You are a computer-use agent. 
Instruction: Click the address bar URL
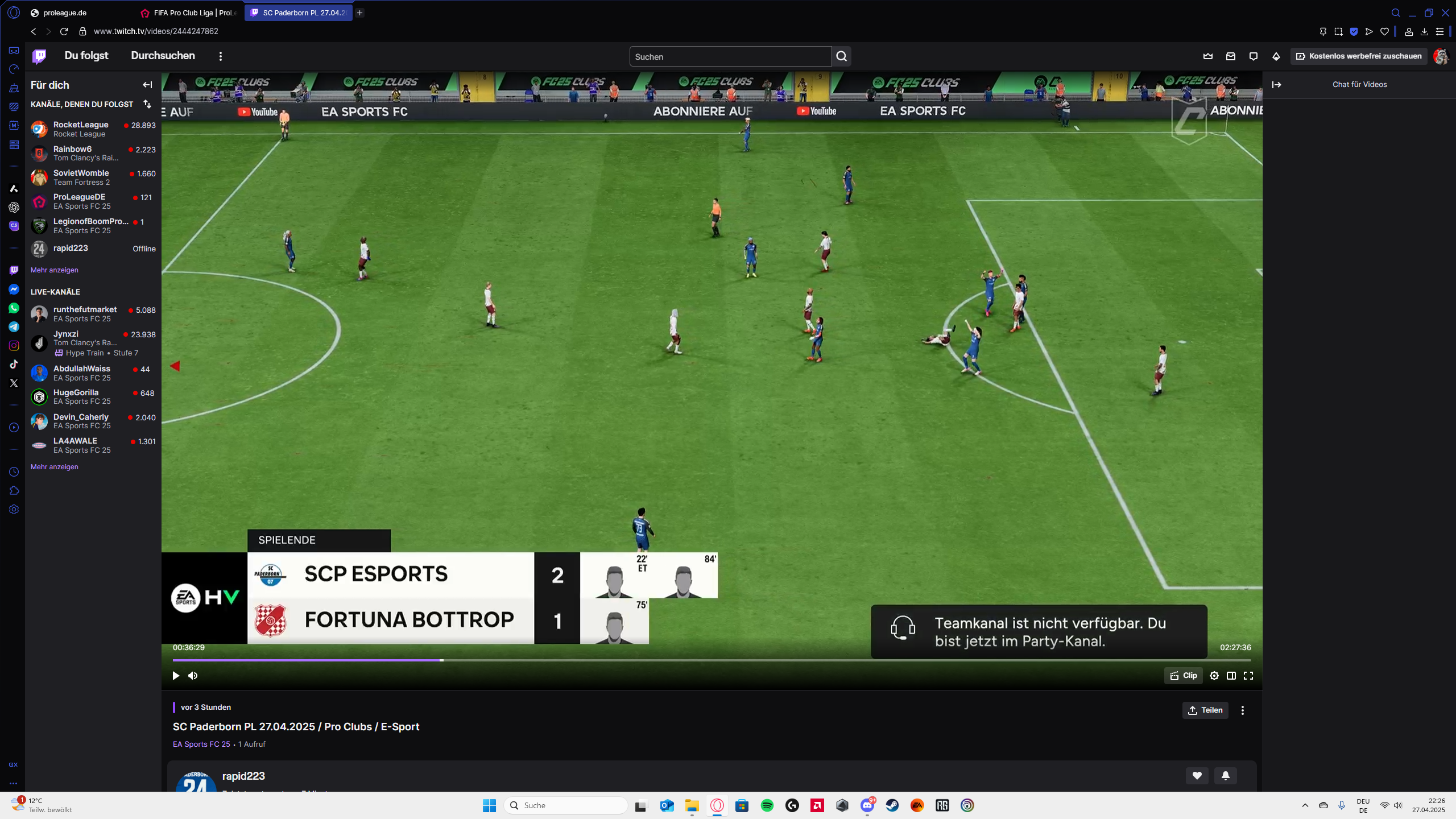click(x=156, y=31)
